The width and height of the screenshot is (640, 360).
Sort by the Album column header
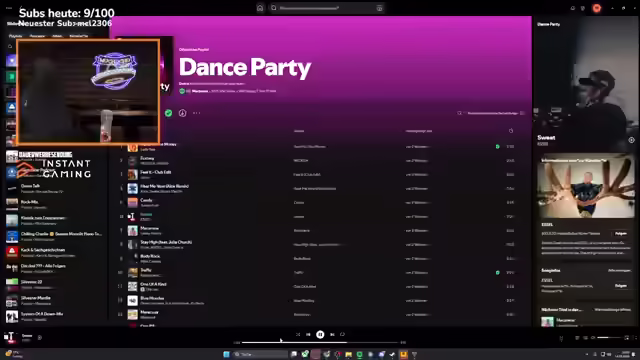tap(299, 131)
